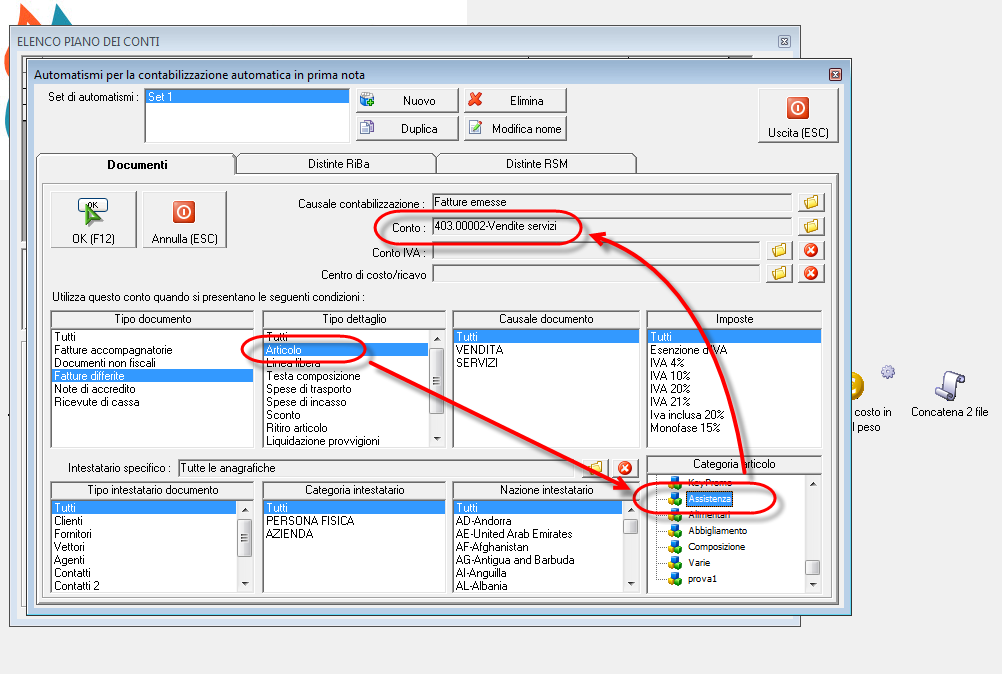Select Abbigliamento category in Categoria articolo tree

pyautogui.click(x=717, y=530)
